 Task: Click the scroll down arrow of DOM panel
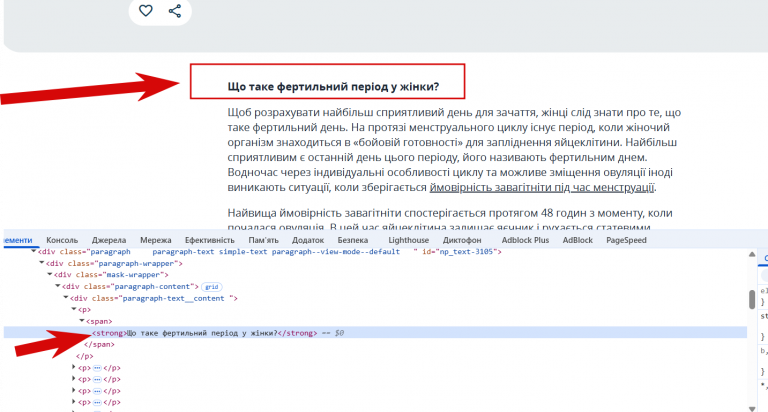tap(752, 409)
